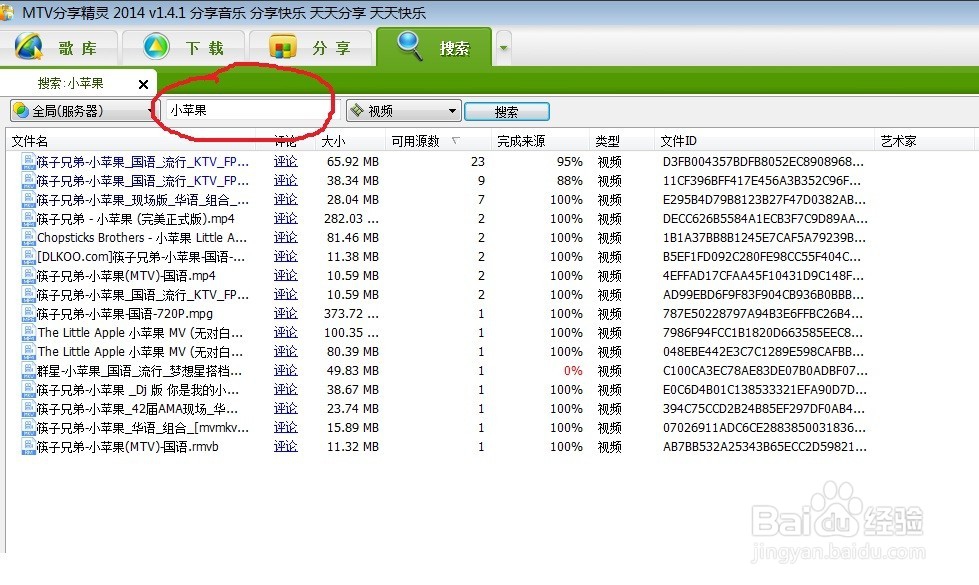This screenshot has width=979, height=585.
Task: Open 评论 link for the 38.34 MB file
Action: click(285, 180)
